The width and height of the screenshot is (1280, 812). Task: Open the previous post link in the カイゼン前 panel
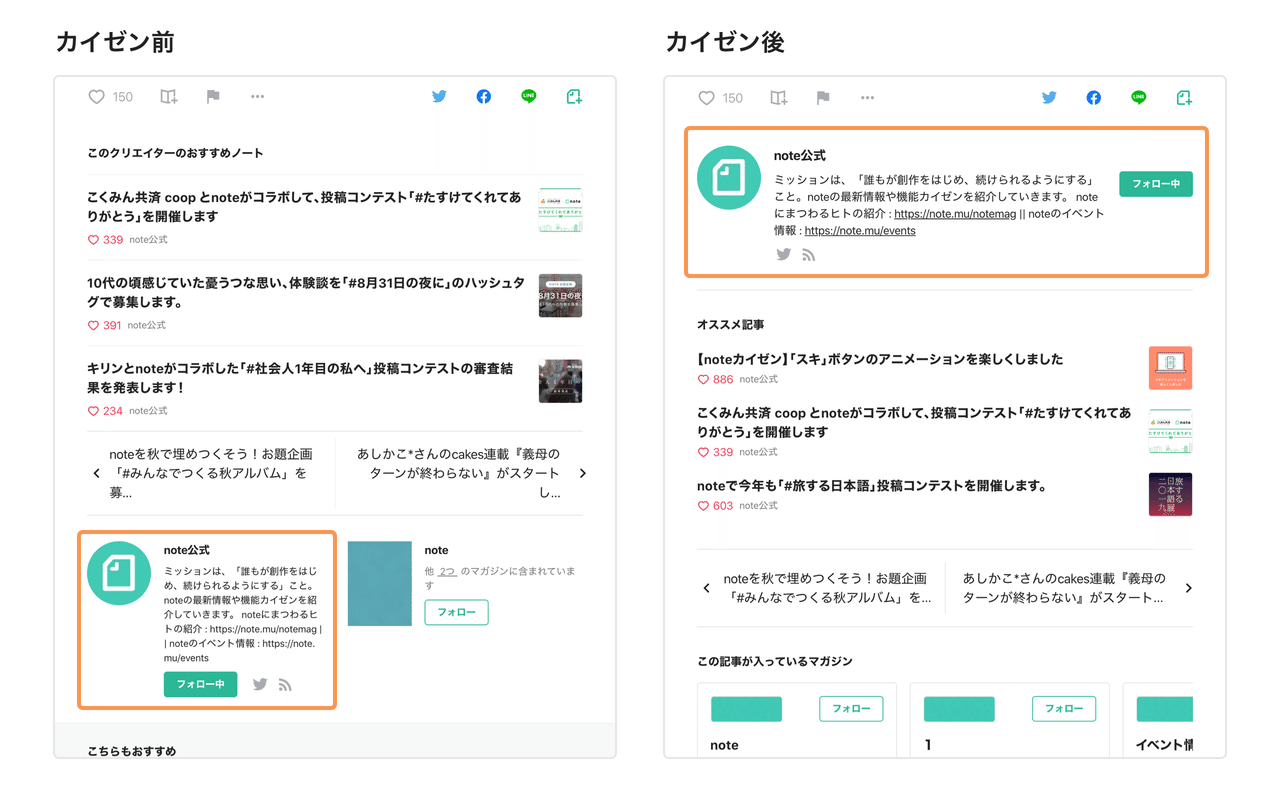pos(210,473)
